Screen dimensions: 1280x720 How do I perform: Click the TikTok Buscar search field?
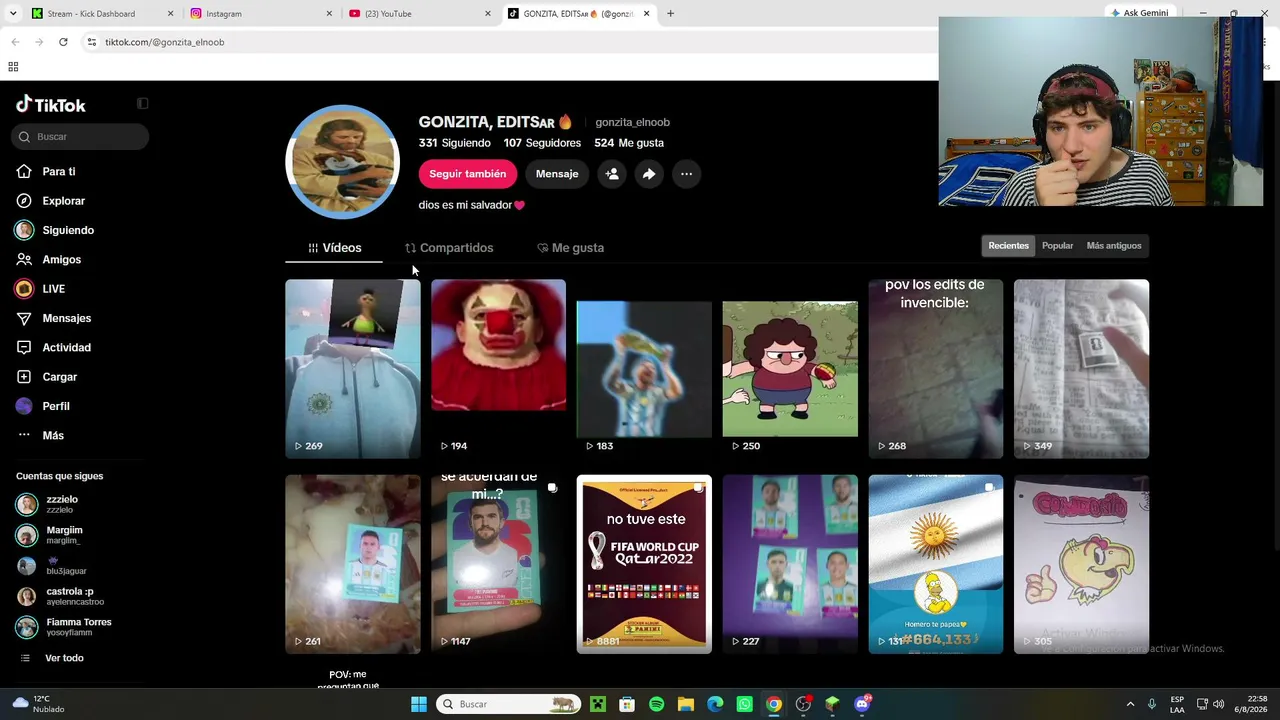[81, 137]
